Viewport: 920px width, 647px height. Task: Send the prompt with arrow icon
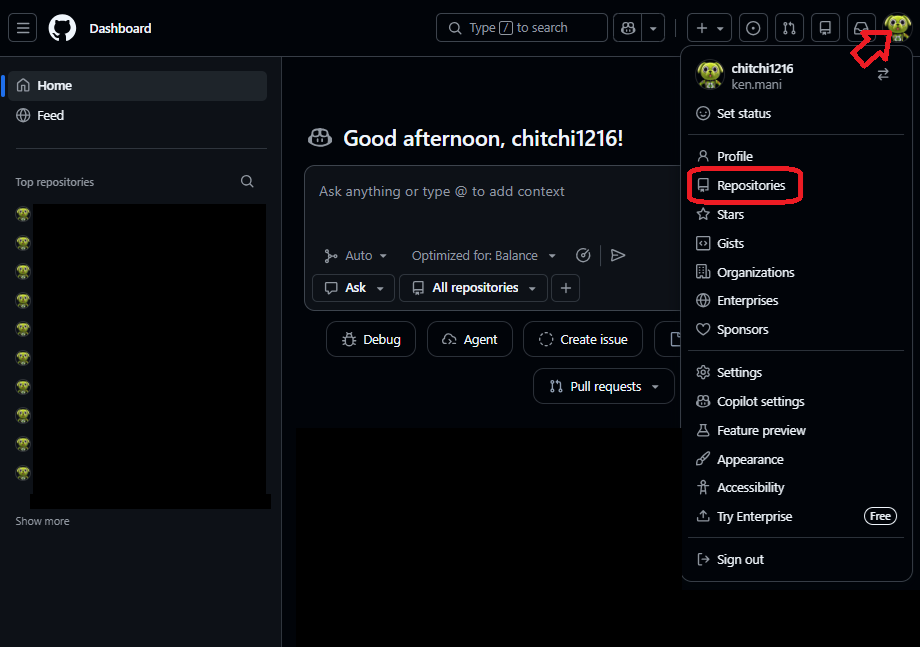[x=618, y=255]
